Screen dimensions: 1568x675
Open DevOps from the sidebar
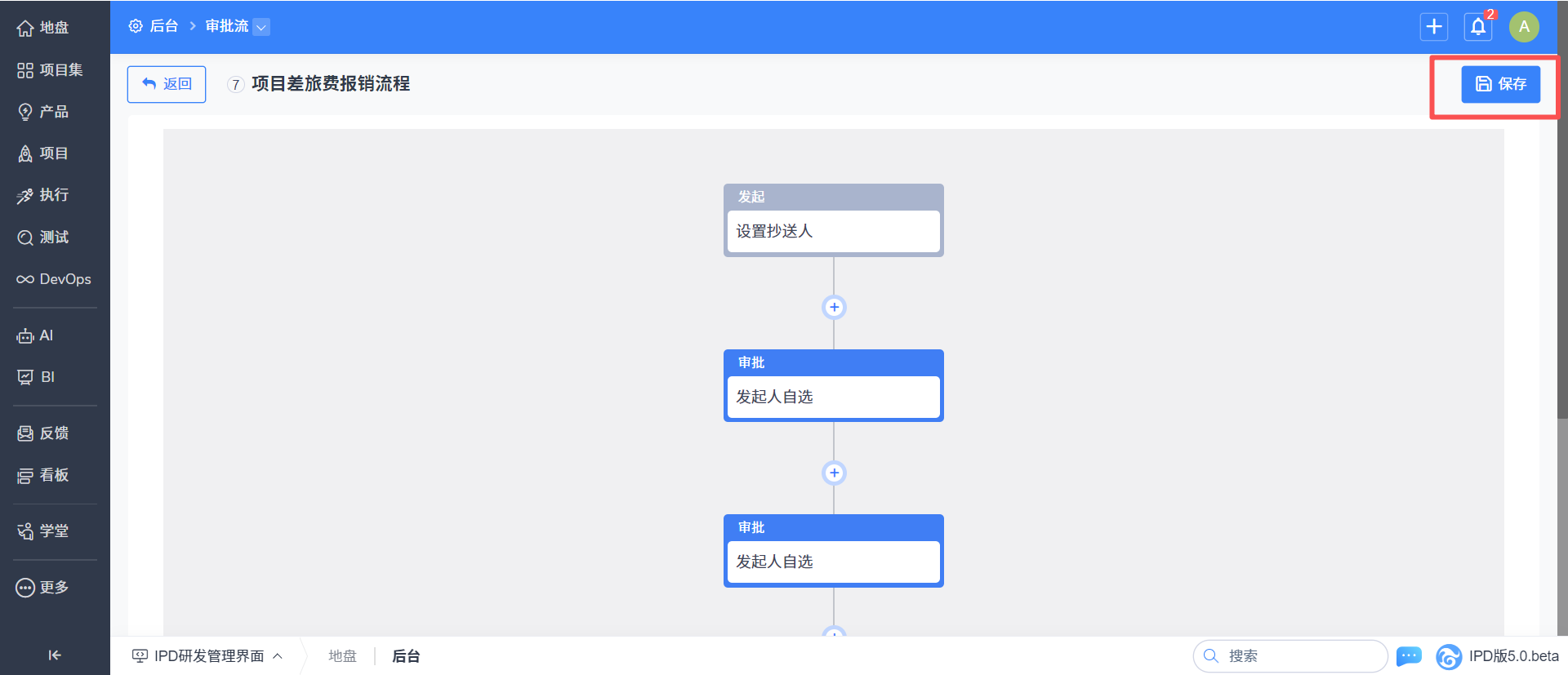point(54,279)
